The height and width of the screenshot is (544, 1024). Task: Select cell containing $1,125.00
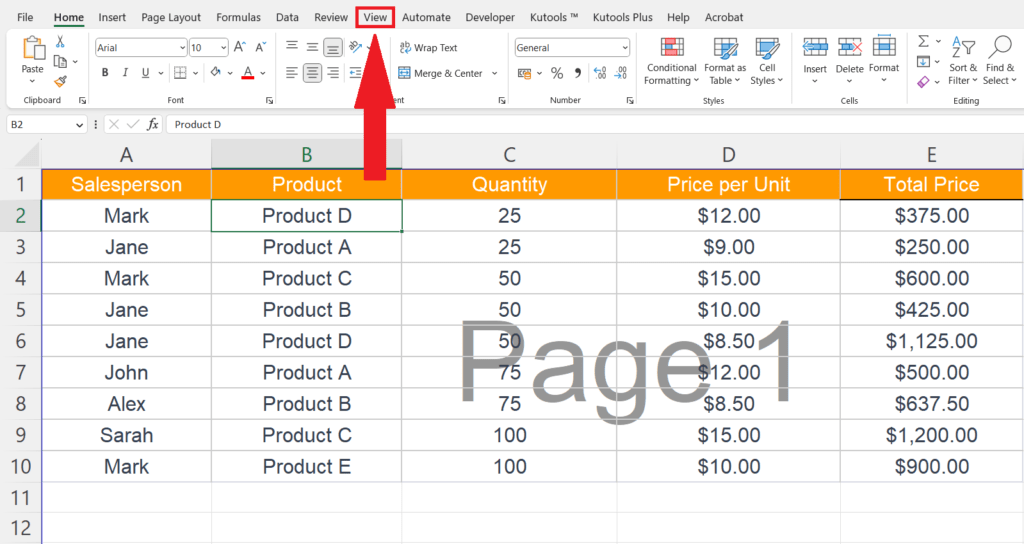point(931,341)
